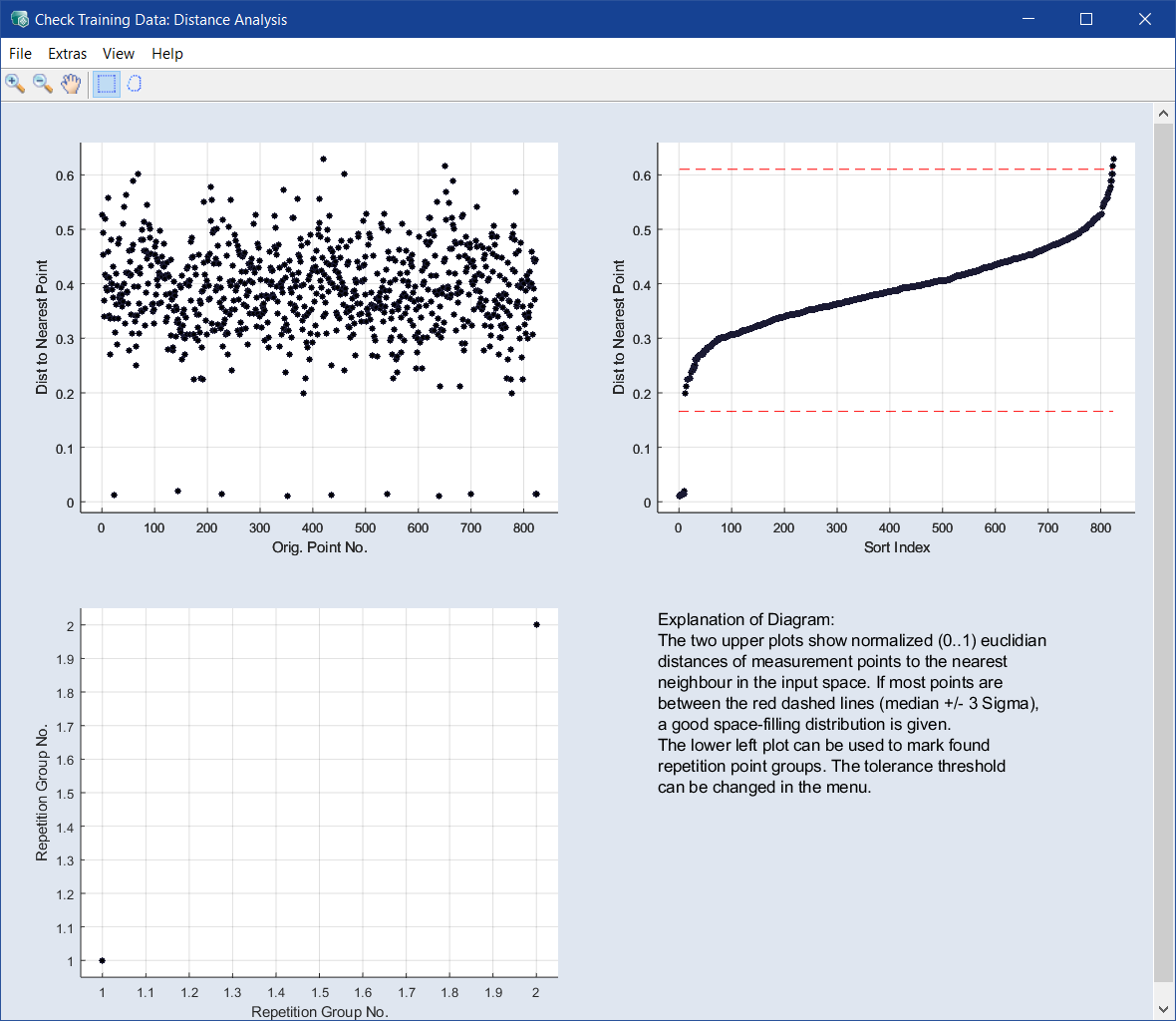This screenshot has height=1021, width=1176.
Task: Open the Extras menu
Action: coord(67,54)
